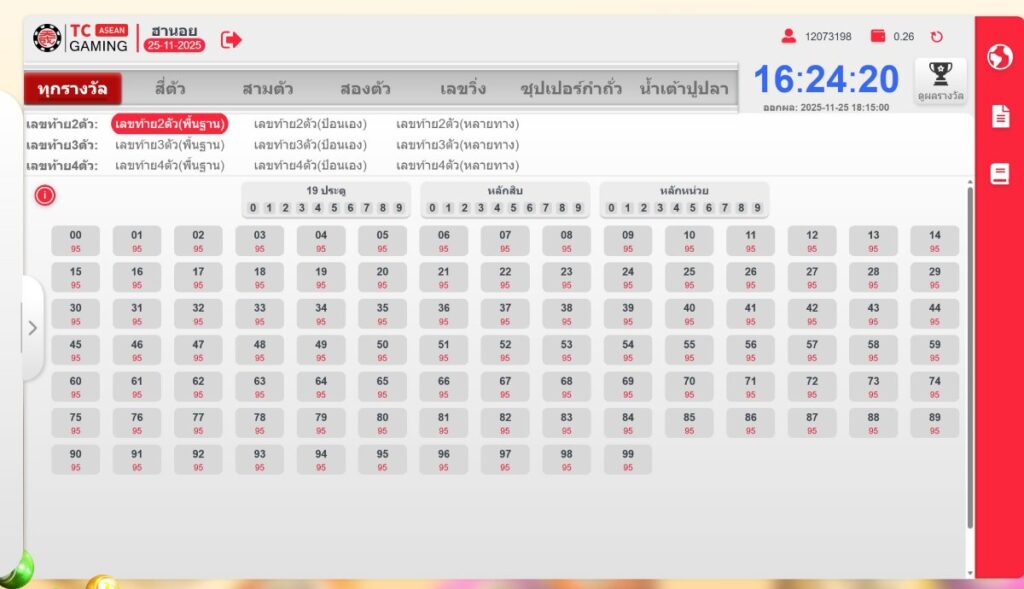Select number 89 in the grid
Screen dimensions: 1024x589
click(x=935, y=423)
